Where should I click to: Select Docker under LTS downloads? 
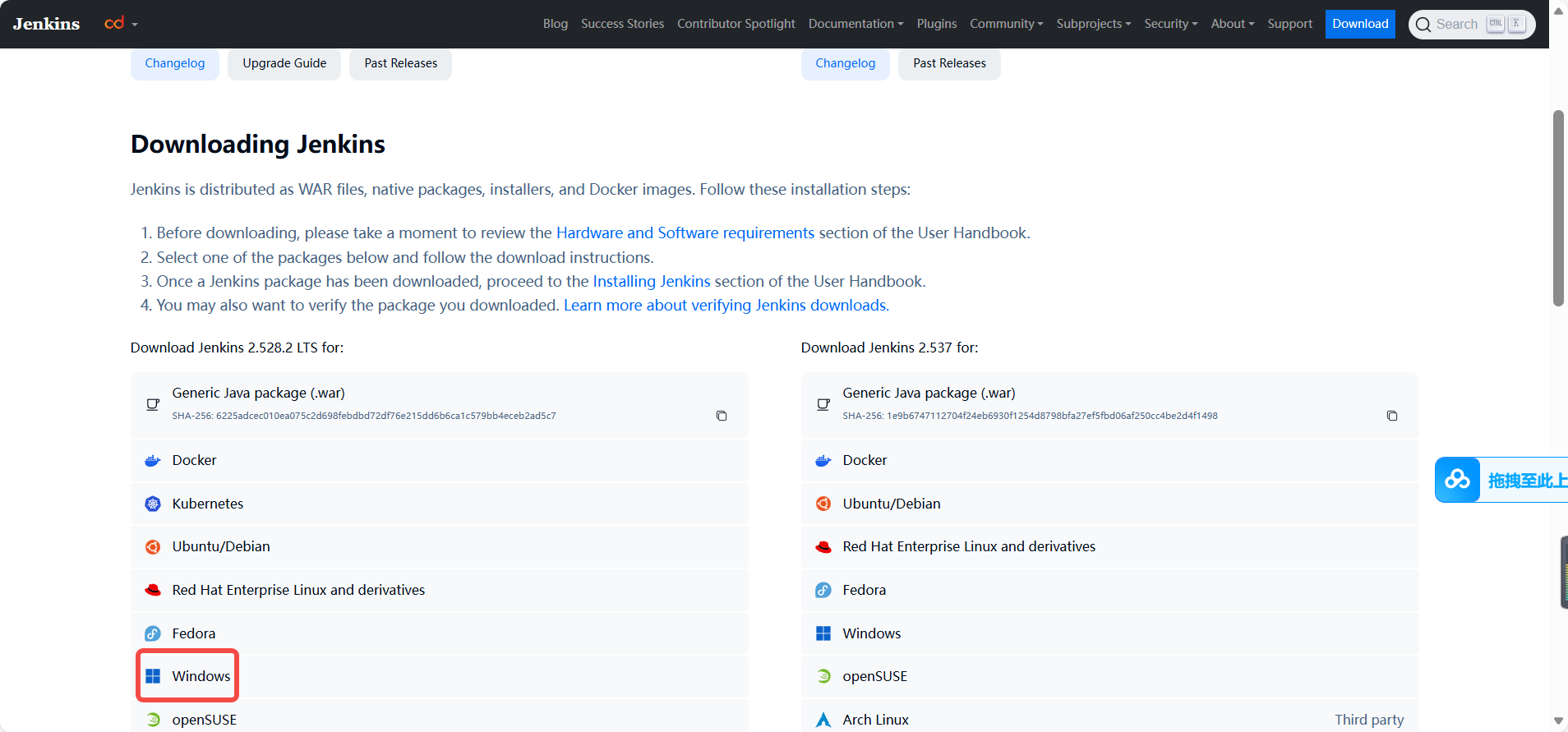[x=440, y=460]
